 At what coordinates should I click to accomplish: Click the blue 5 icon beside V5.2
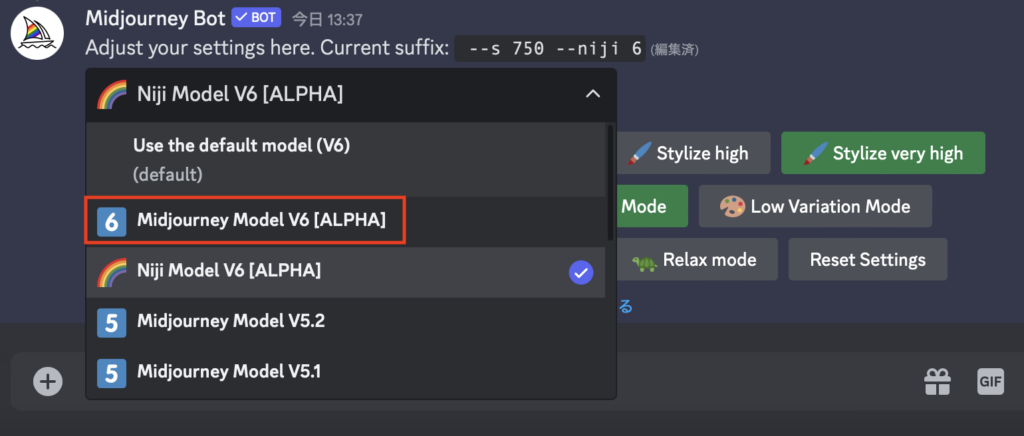111,322
